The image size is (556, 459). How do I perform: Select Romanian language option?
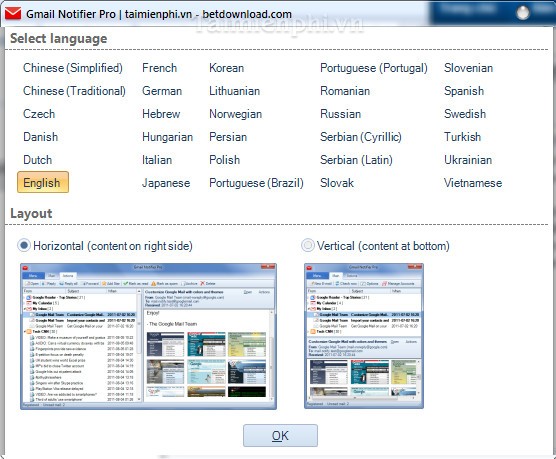[x=345, y=91]
